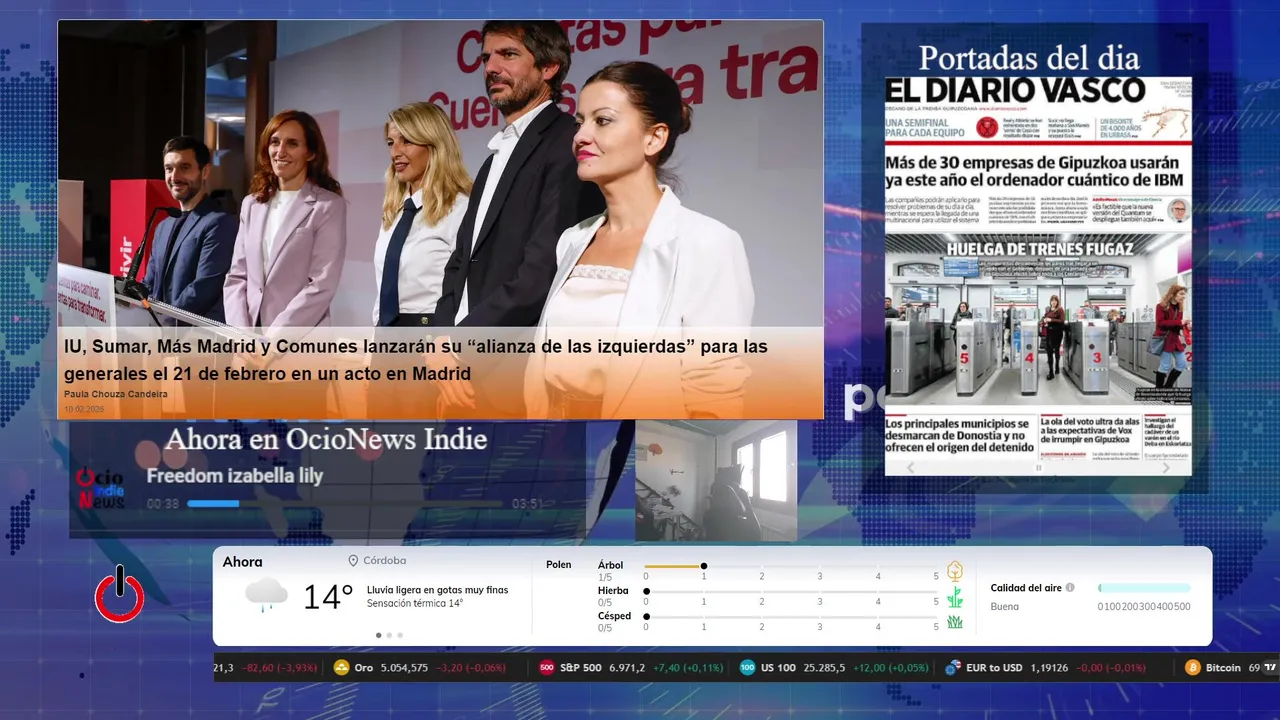The image size is (1280, 720).
Task: Click EUR to USD label in ticker
Action: [x=995, y=668]
